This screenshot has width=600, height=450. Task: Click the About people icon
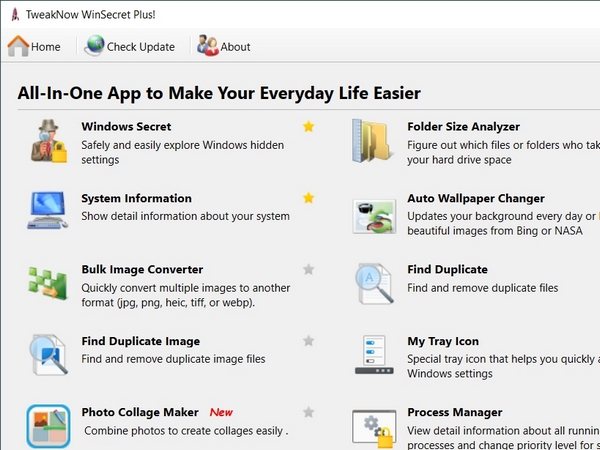pos(208,46)
